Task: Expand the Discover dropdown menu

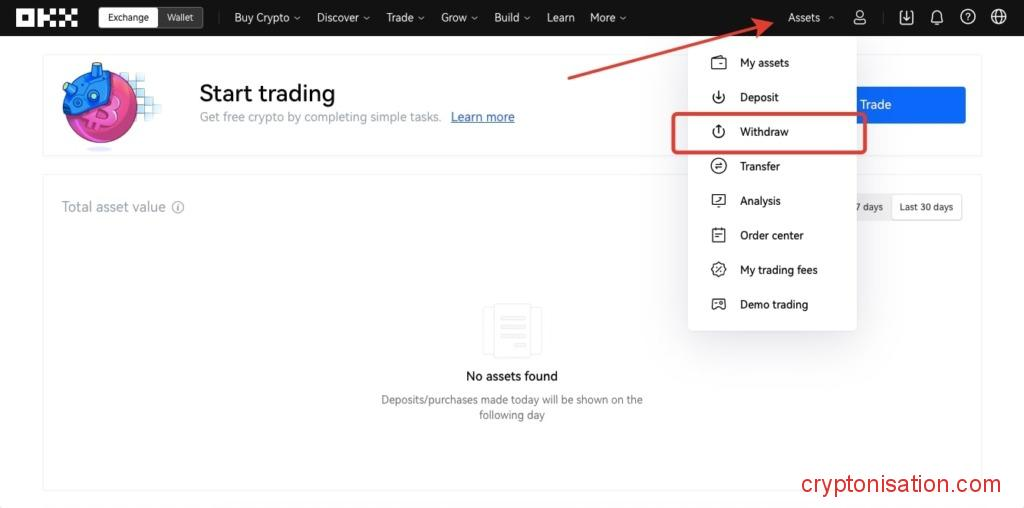Action: tap(343, 17)
